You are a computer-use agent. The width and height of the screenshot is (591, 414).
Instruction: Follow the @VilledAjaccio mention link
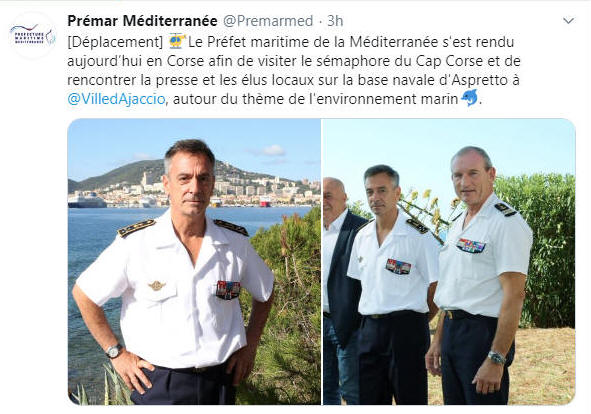point(116,99)
